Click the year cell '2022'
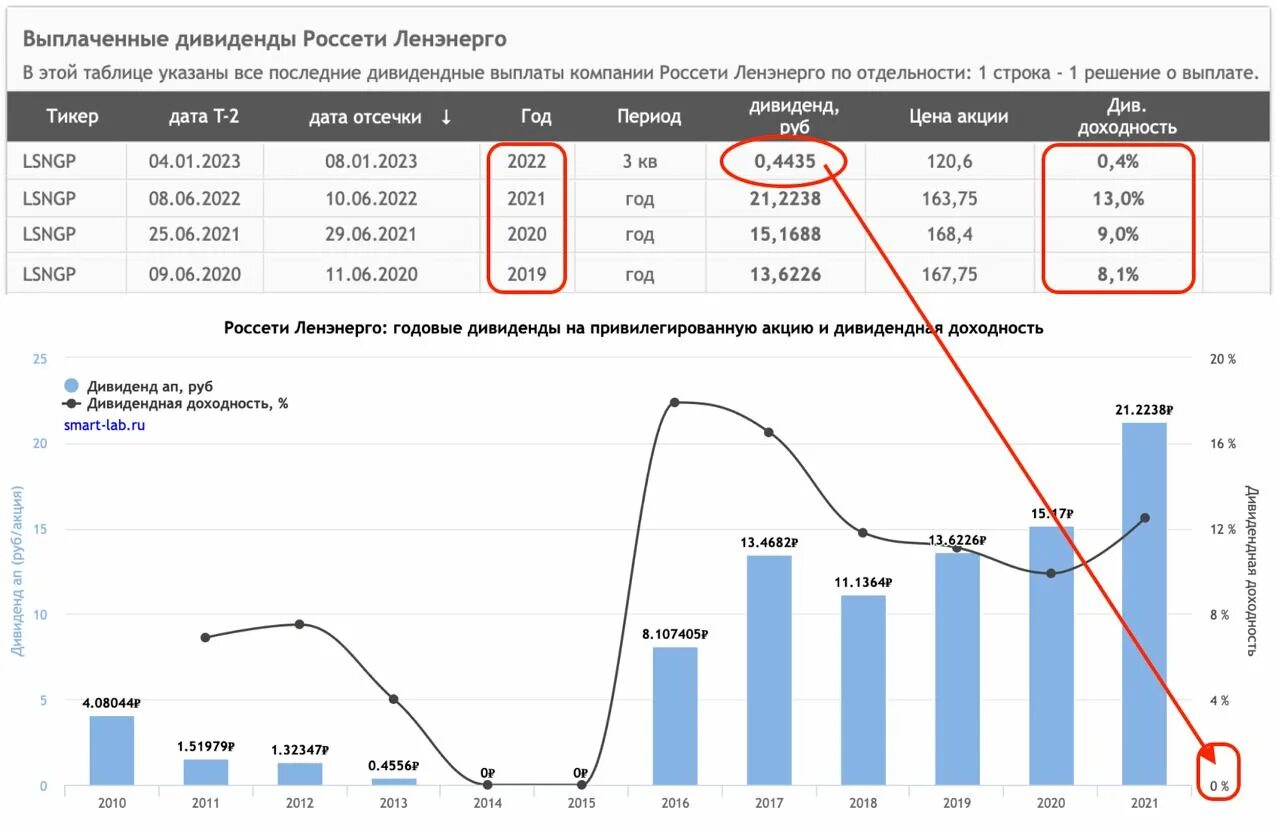Image resolution: width=1280 pixels, height=826 pixels. pos(527,161)
